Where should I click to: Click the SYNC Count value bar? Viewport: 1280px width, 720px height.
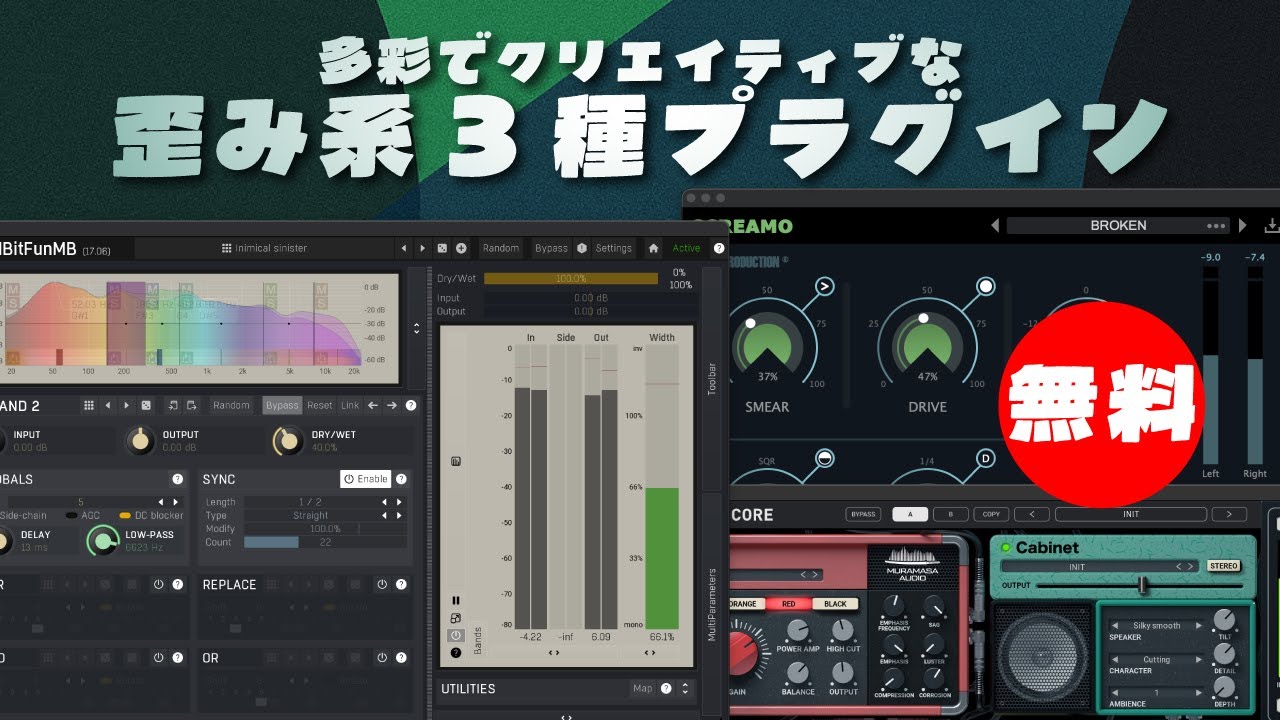tap(325, 542)
